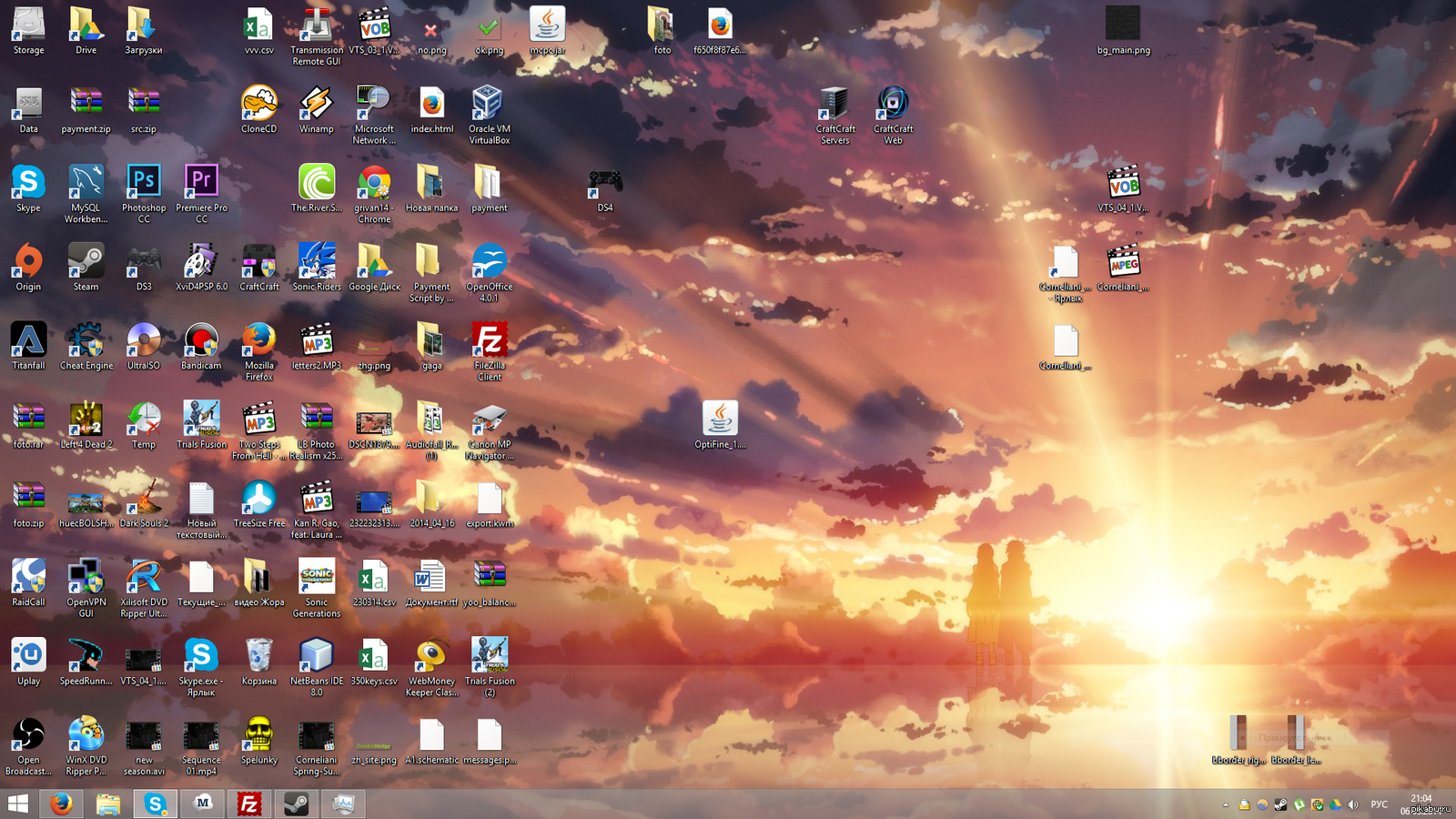This screenshot has height=819, width=1456.
Task: Select the Cheat Engine desktop icon
Action: coord(86,347)
